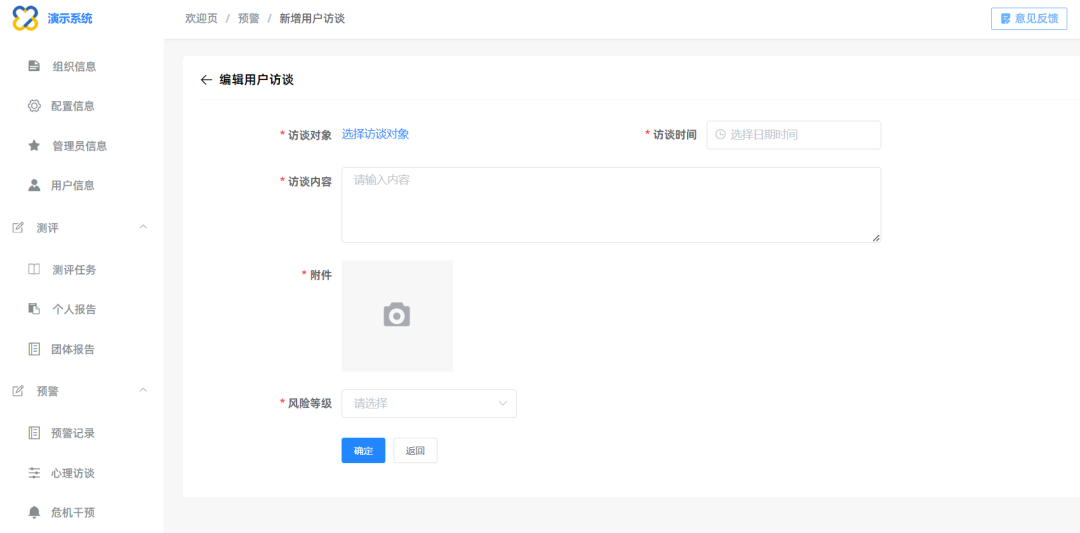1080x533 pixels.
Task: Click the 访谈时间 date-time input
Action: pos(793,134)
